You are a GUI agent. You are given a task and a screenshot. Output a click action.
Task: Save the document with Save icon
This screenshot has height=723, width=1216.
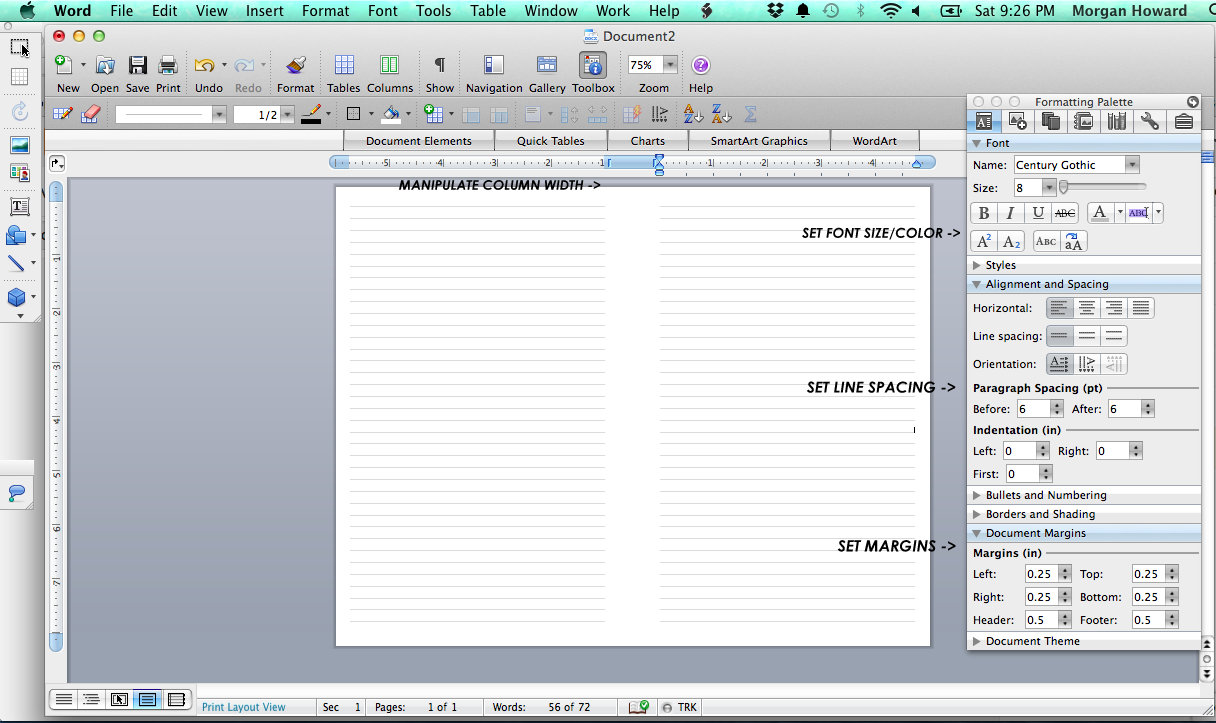138,65
